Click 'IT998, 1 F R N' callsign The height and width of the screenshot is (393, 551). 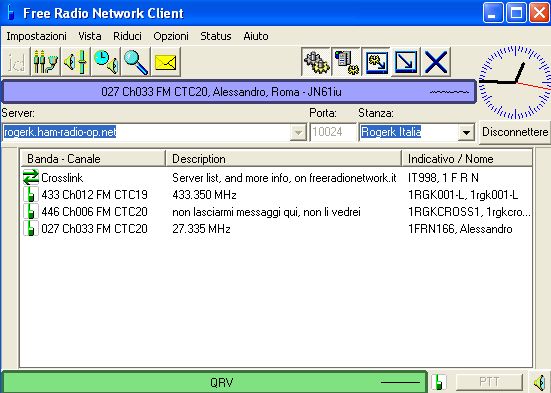443,178
